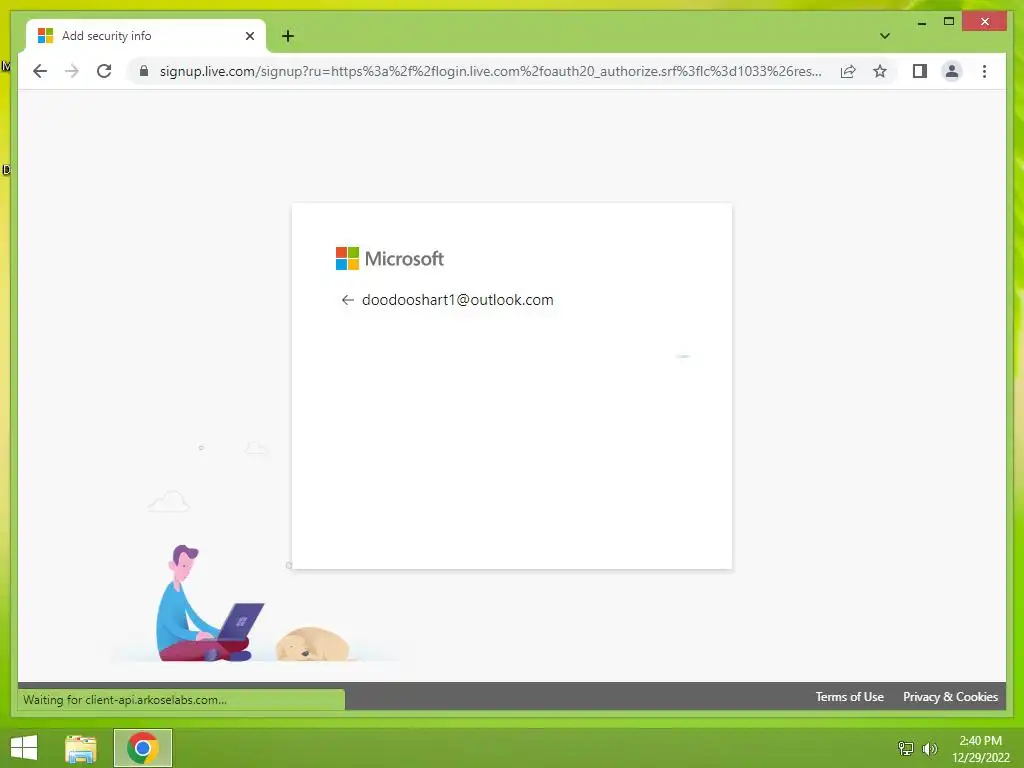This screenshot has height=768, width=1024.
Task: Open the Chrome side panel icon
Action: (920, 71)
